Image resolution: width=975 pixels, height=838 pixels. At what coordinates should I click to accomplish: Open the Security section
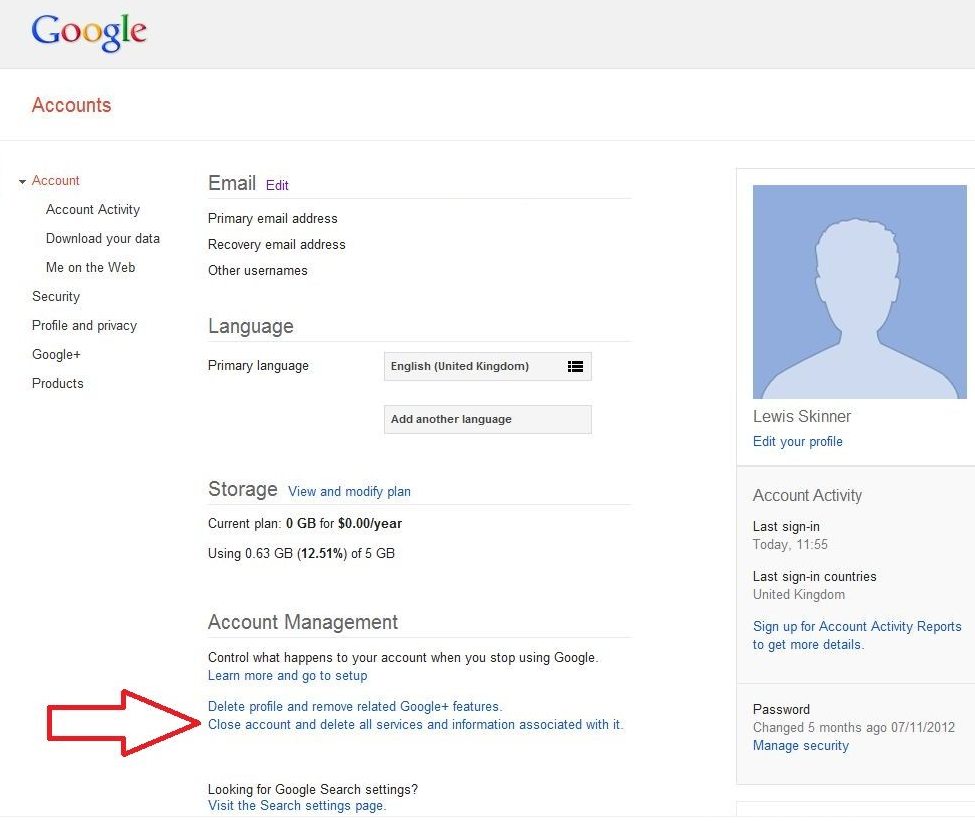click(x=56, y=297)
